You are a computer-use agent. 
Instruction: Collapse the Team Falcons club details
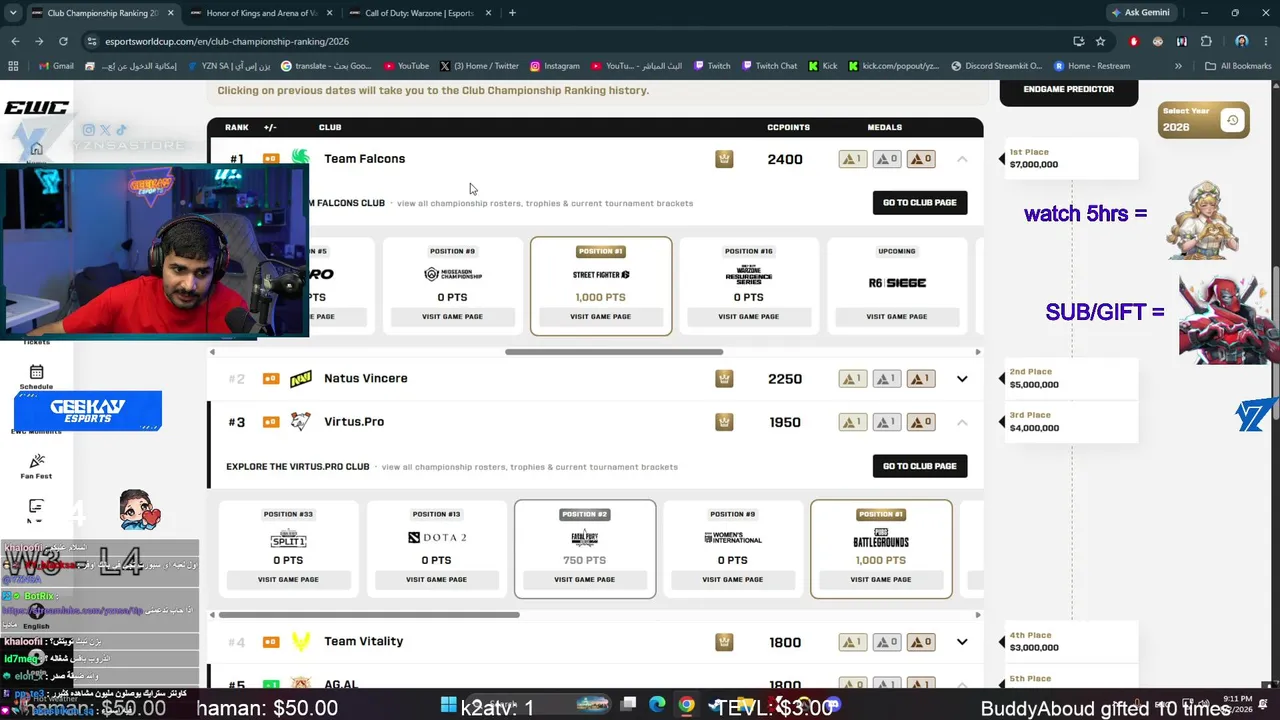pyautogui.click(x=962, y=159)
